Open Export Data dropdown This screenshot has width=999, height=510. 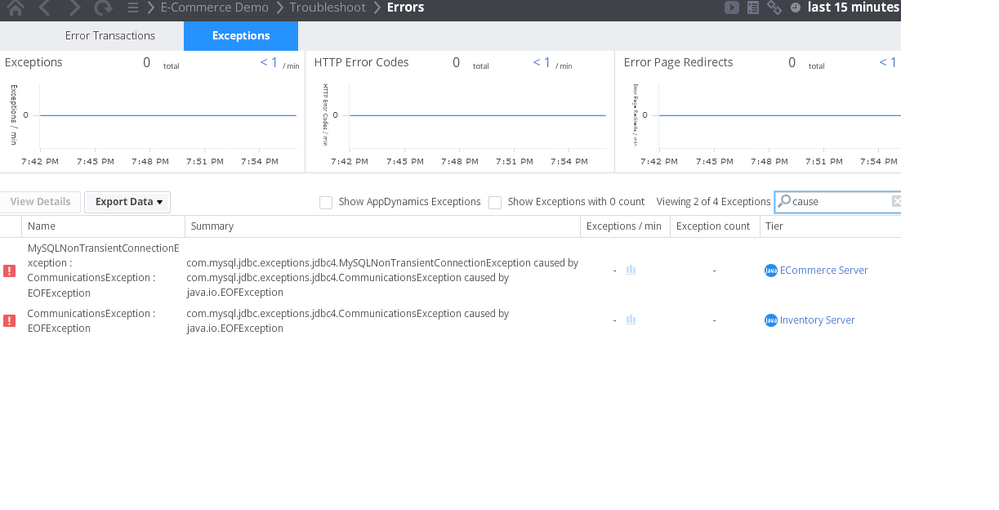[x=127, y=201]
